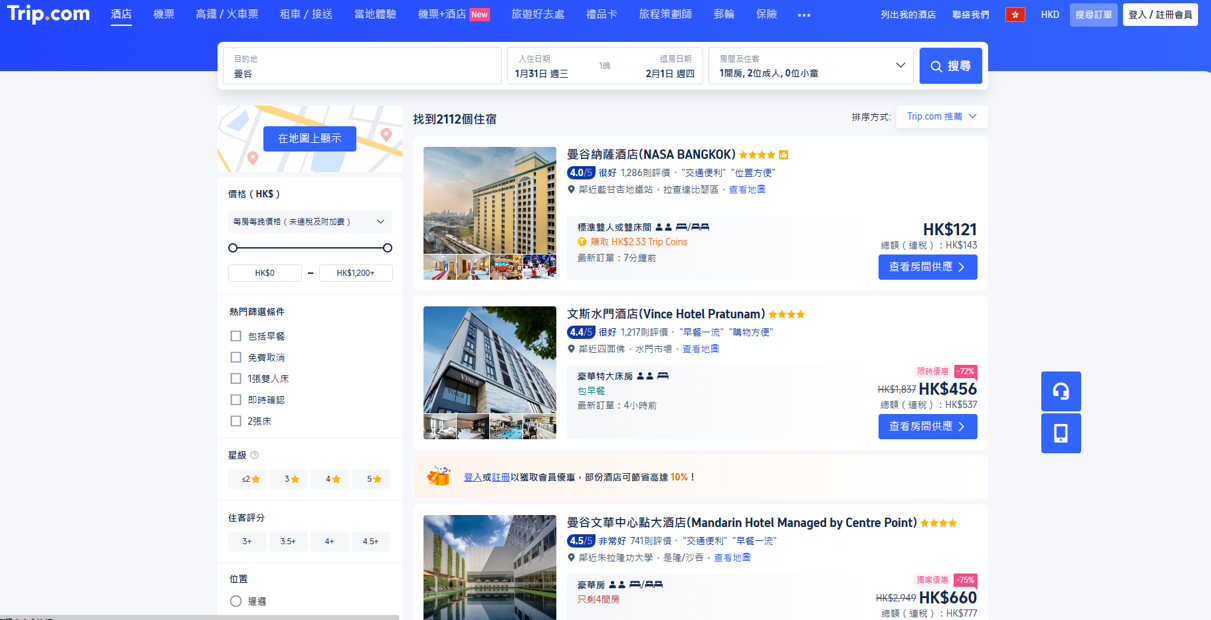Click Mandarin Hotel location pin icon

pyautogui.click(x=571, y=558)
